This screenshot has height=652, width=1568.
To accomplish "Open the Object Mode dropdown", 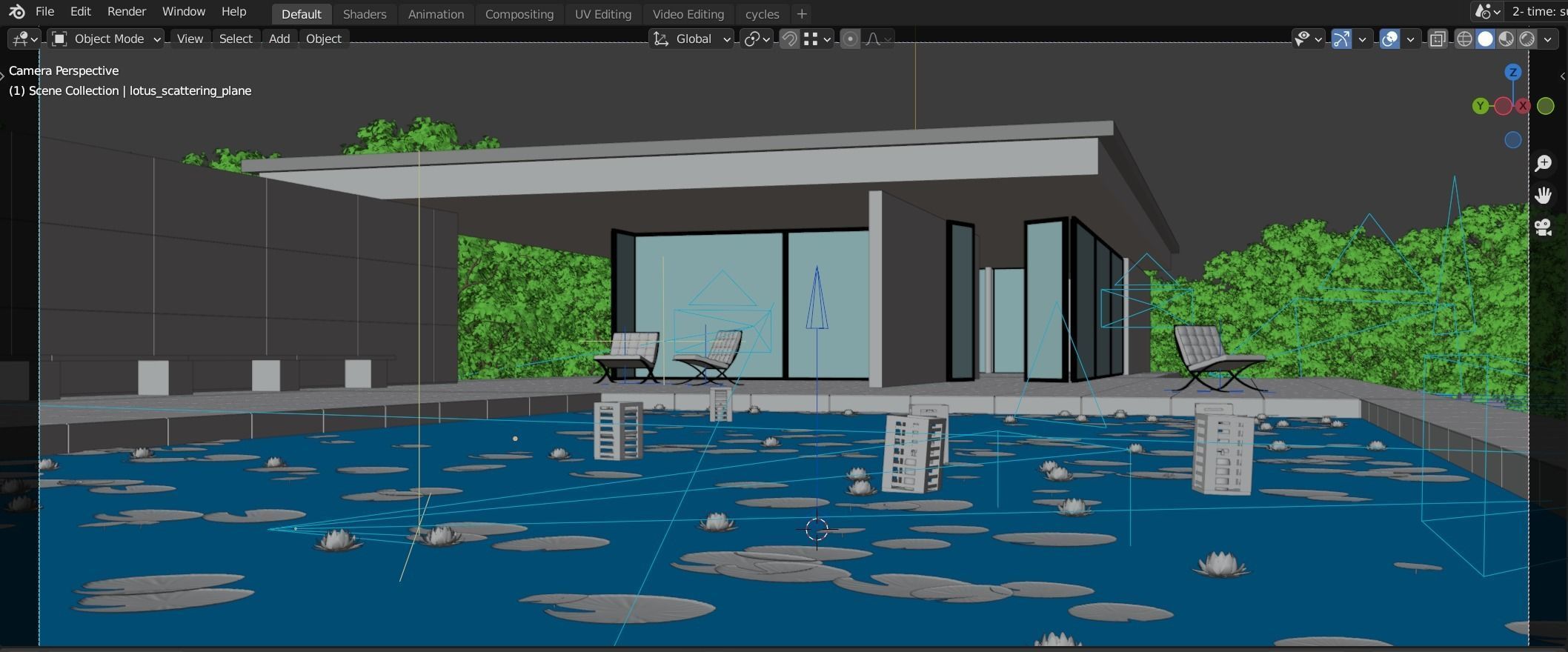I will pos(105,39).
